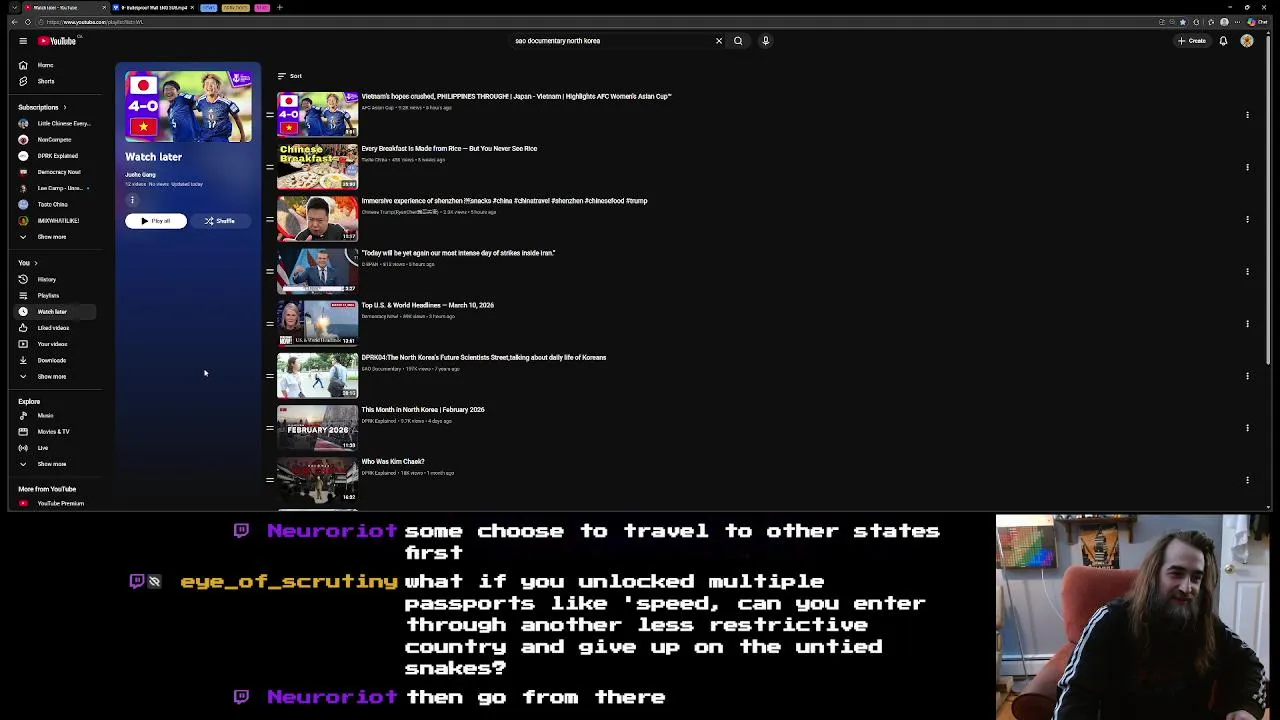Open the Today will be yet again video
Screen dimensions: 1280x720
[x=458, y=253]
